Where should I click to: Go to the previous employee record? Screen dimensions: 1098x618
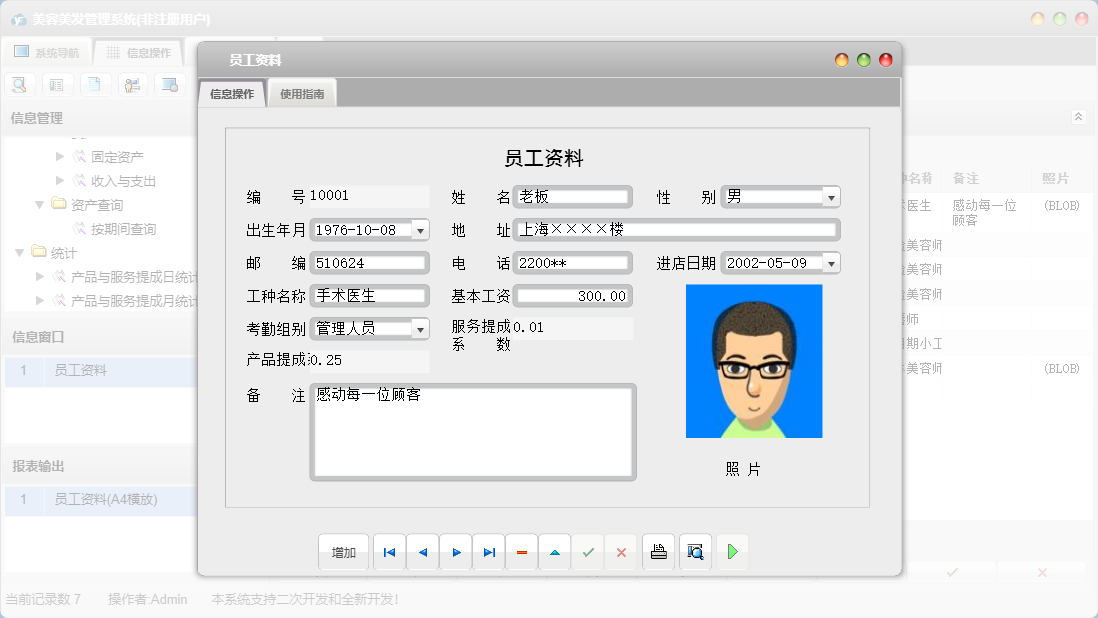(422, 552)
